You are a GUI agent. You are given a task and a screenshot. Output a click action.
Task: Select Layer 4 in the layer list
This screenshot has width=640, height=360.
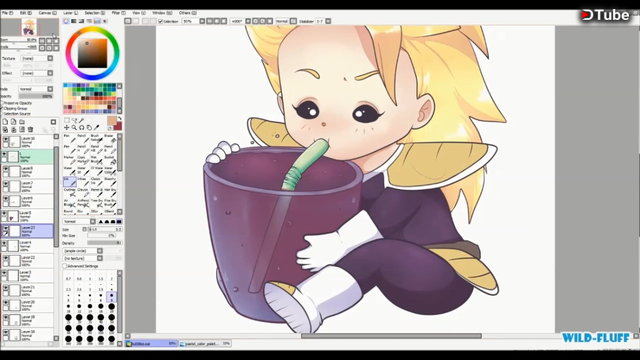[28, 246]
